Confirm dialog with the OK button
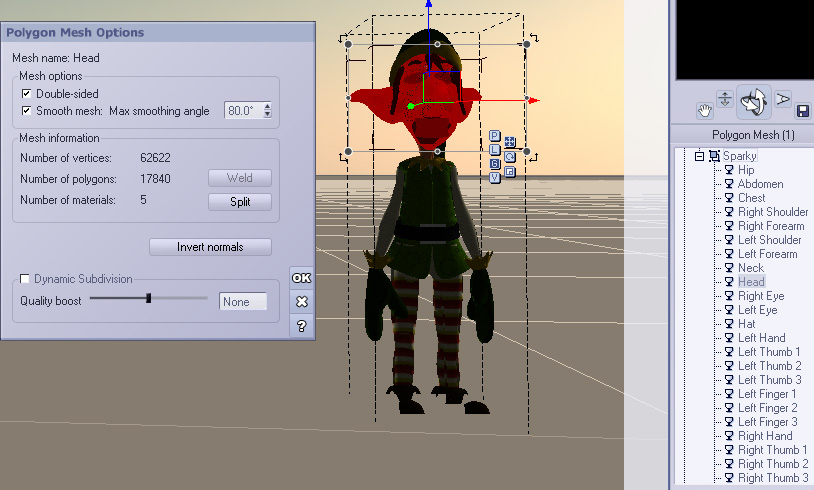 click(x=302, y=278)
